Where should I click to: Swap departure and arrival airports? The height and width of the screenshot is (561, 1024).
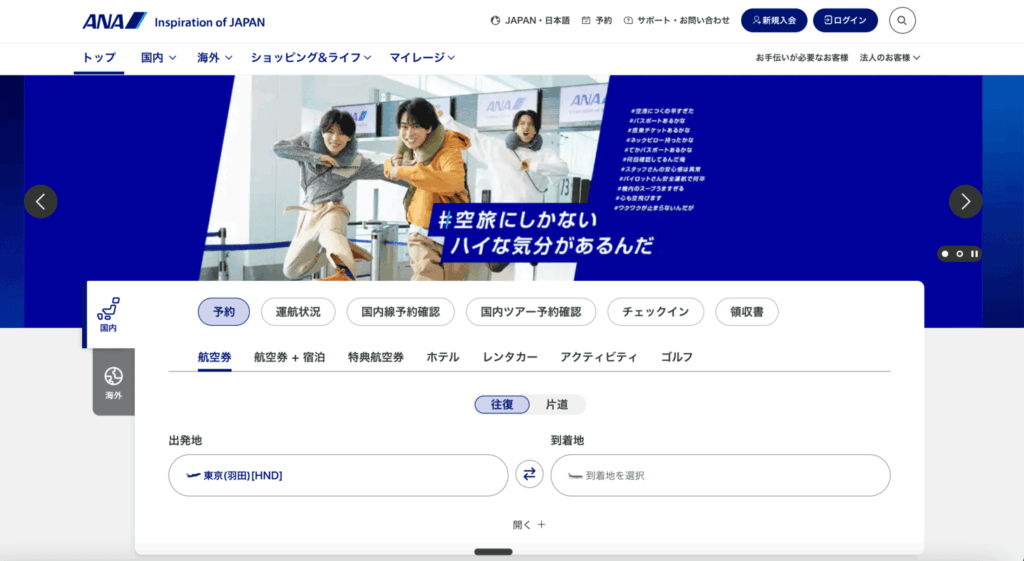[529, 473]
